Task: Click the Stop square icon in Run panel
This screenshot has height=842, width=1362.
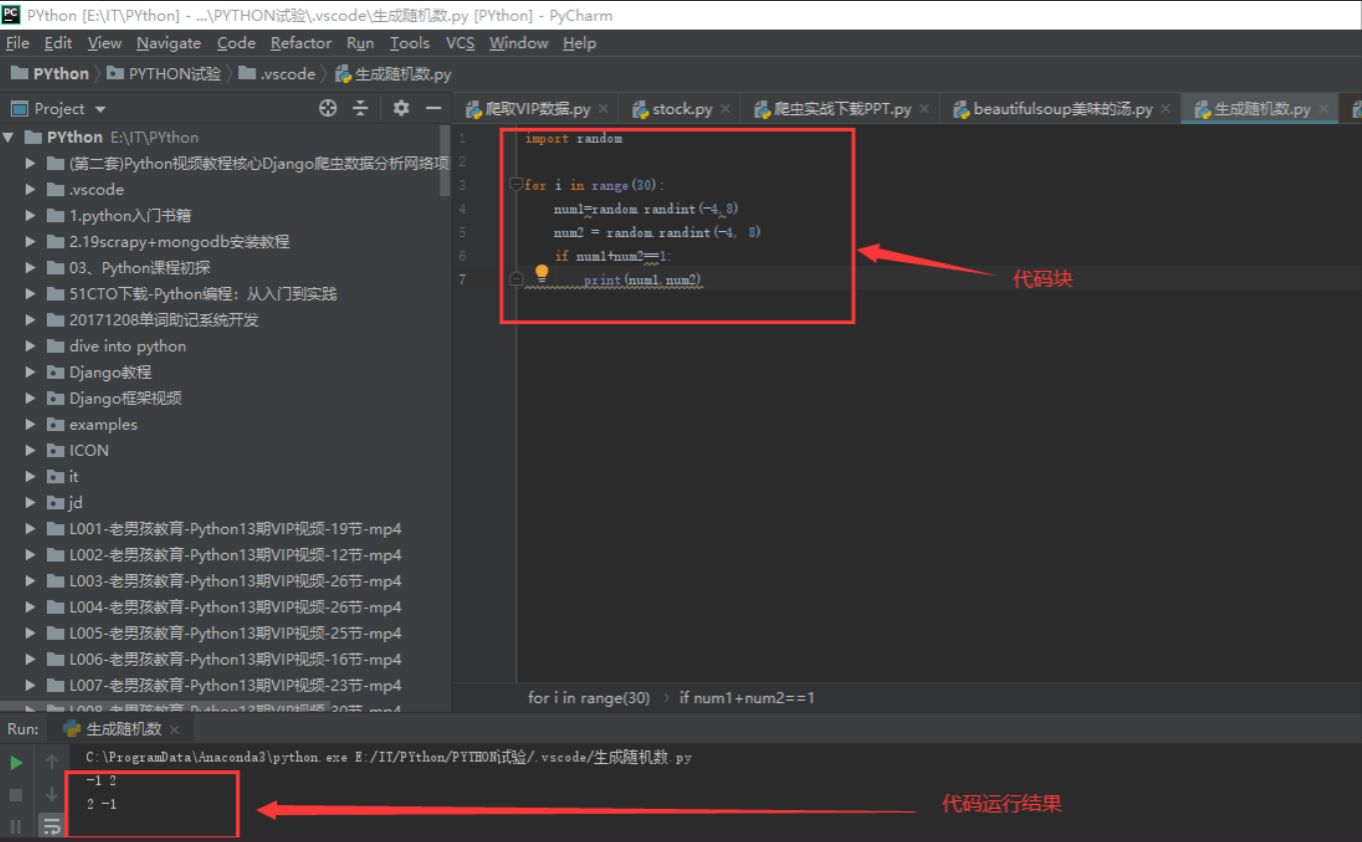Action: click(16, 795)
